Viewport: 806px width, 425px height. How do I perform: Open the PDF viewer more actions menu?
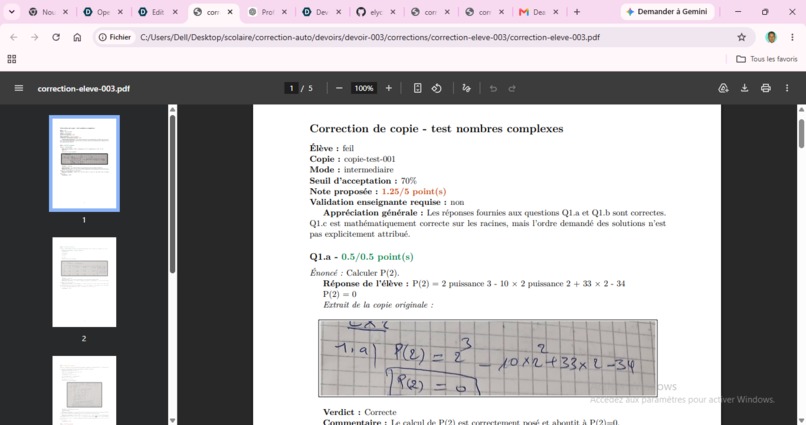tap(787, 88)
